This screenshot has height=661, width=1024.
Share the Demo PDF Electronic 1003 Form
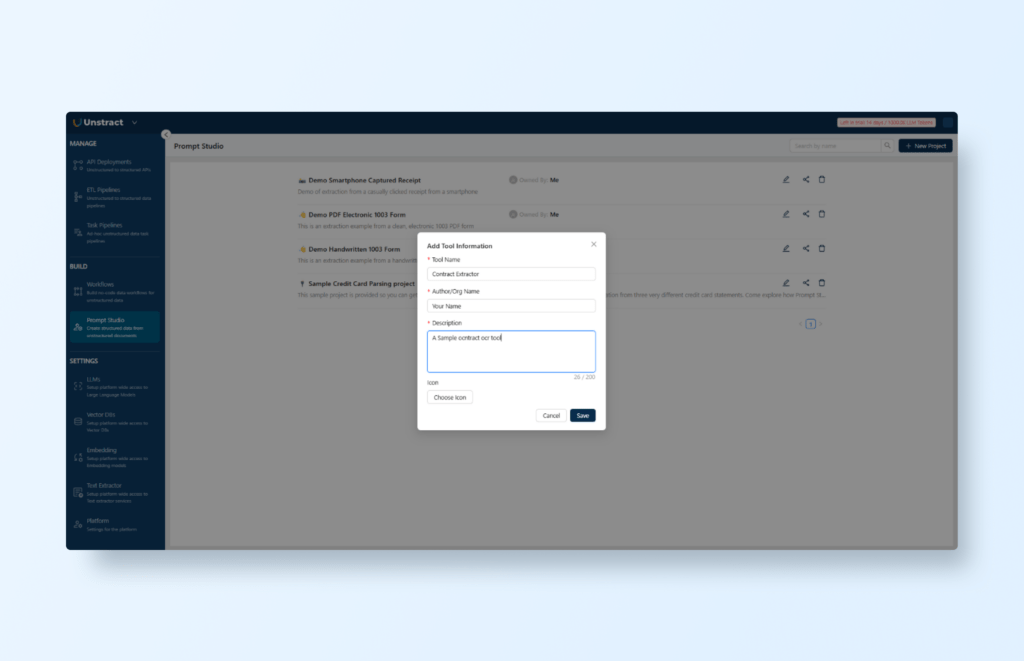806,214
